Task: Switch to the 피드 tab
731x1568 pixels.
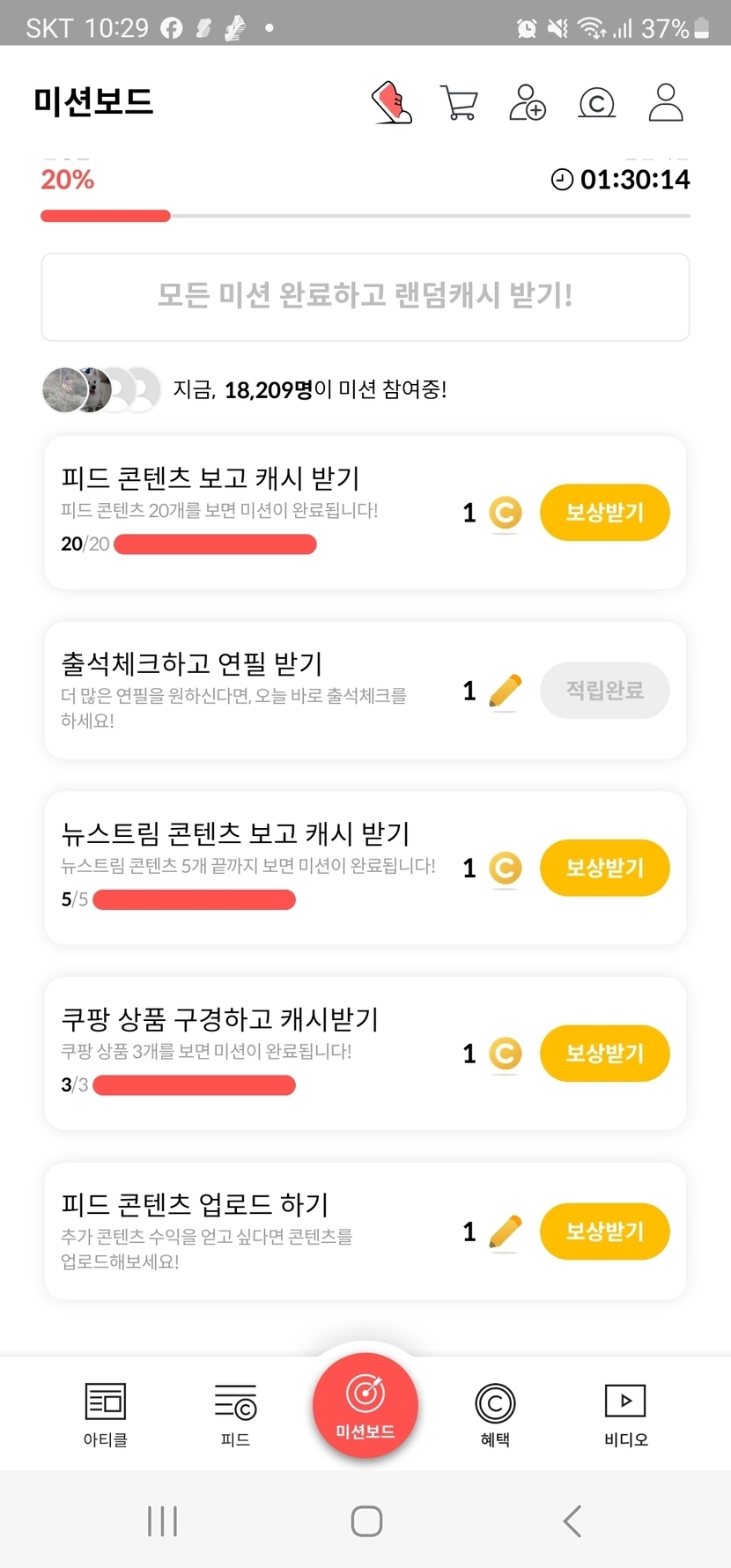Action: click(235, 1413)
